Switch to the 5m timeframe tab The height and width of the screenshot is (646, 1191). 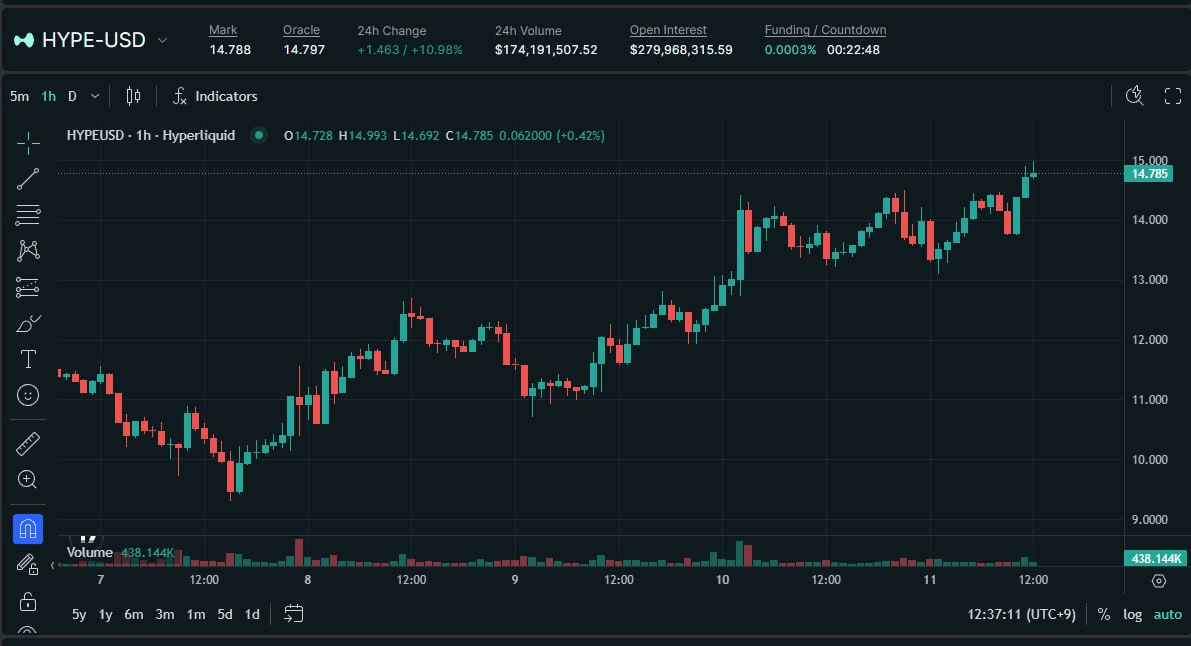19,96
